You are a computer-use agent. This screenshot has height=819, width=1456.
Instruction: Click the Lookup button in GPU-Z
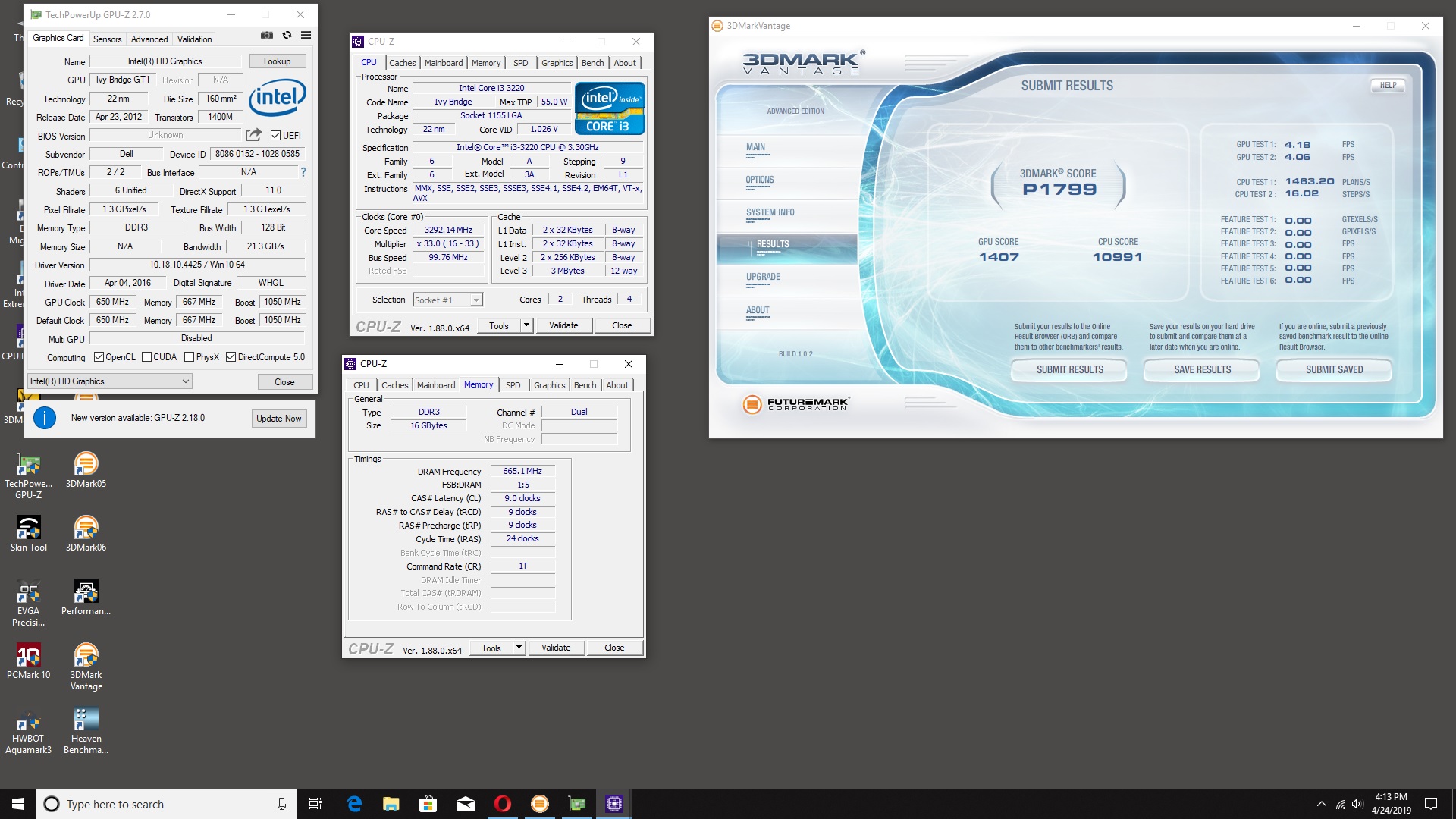277,61
